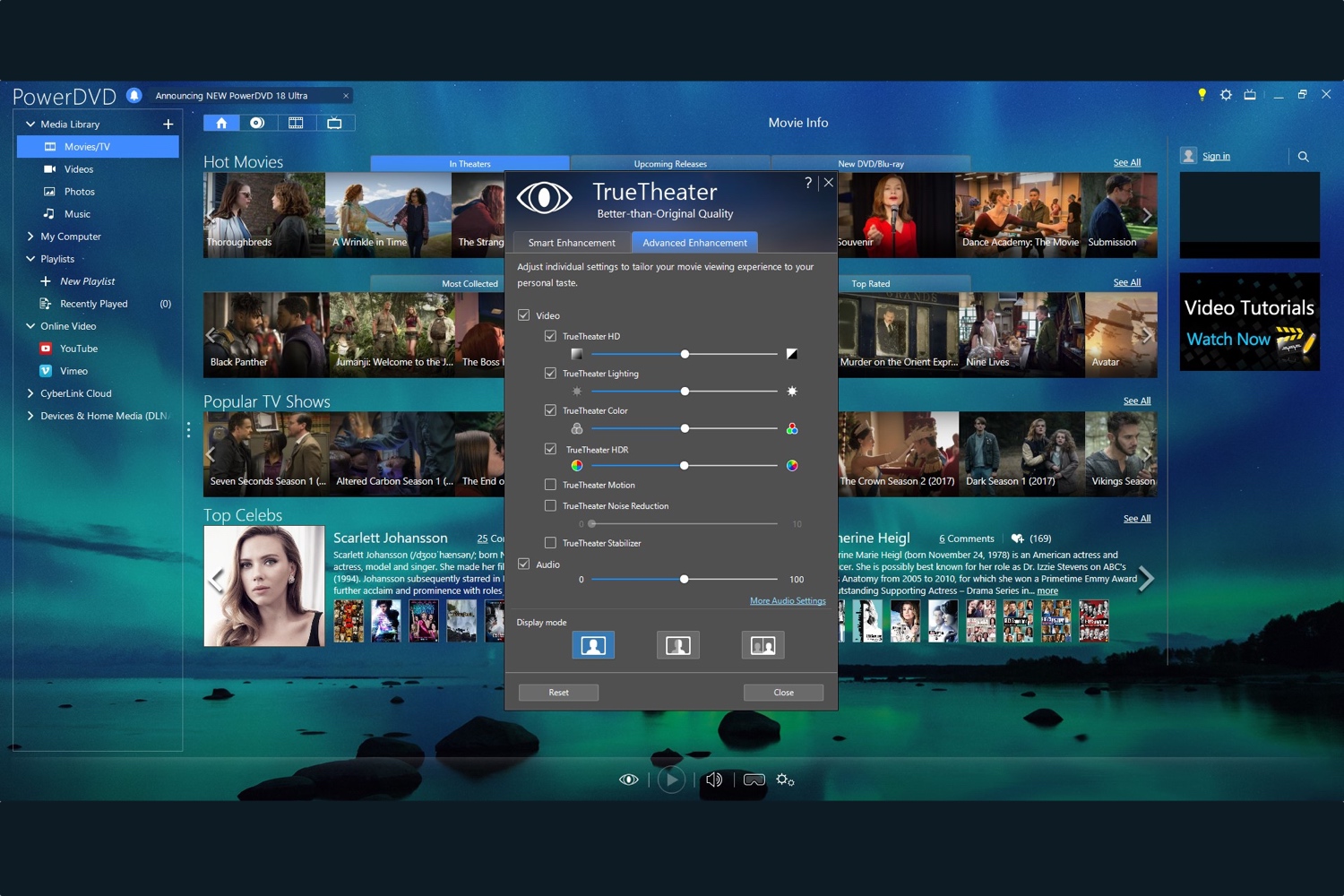Open the Upcoming Releases tab
The image size is (1344, 896).
pos(670,163)
